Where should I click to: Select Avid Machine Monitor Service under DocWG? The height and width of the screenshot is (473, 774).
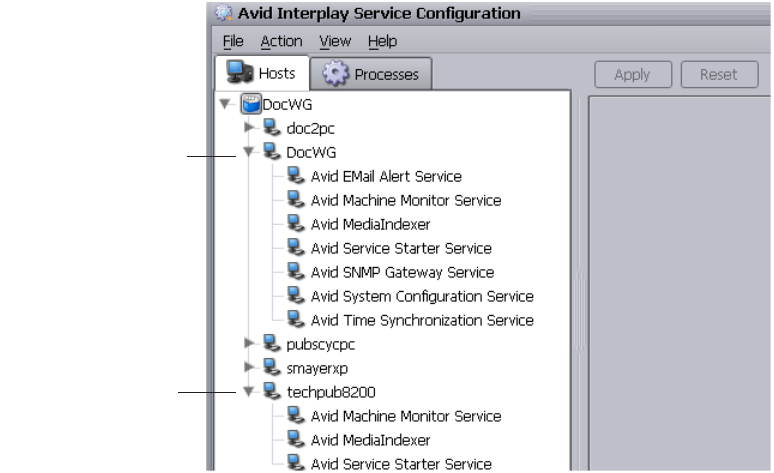(406, 200)
